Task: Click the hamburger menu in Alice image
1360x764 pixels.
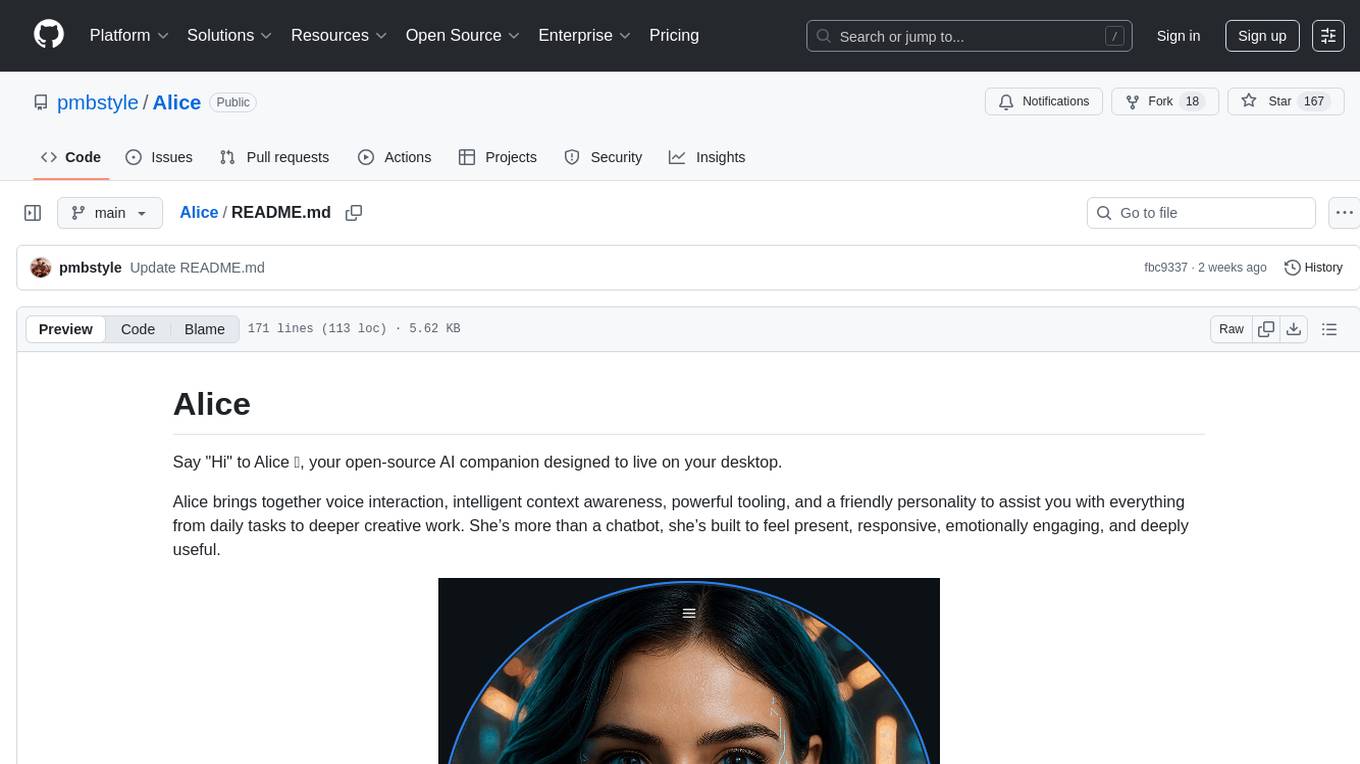Action: click(x=689, y=613)
